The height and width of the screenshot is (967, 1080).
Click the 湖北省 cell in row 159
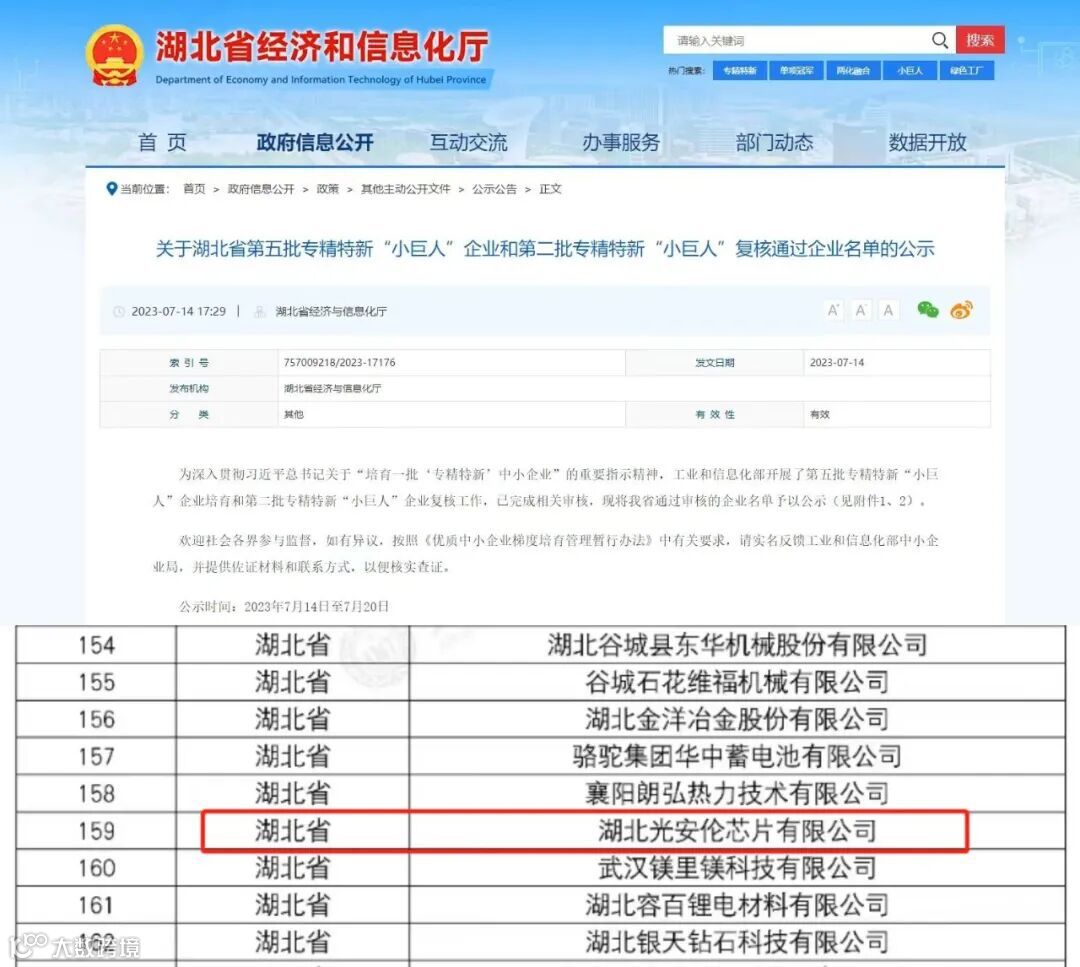(x=293, y=831)
